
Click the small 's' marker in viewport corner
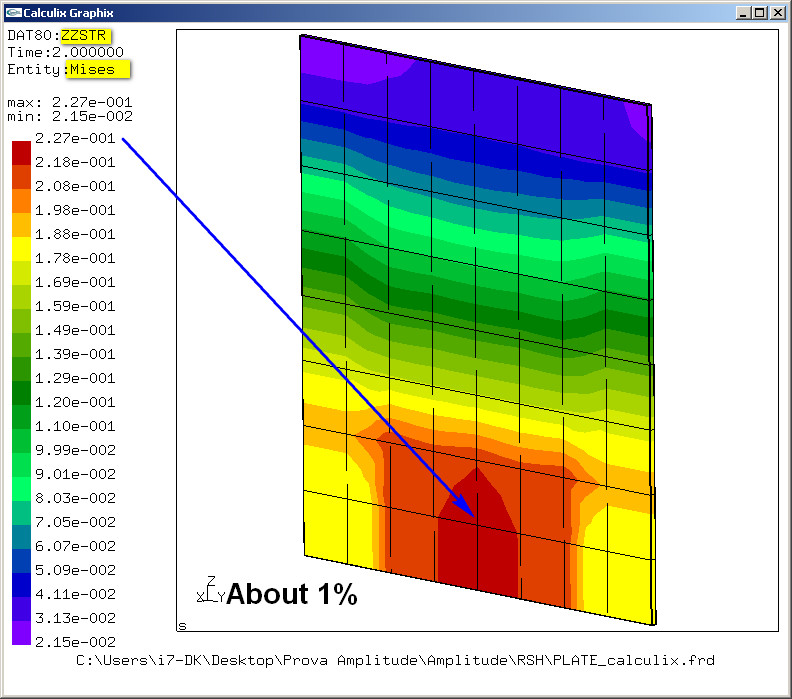coord(182,626)
